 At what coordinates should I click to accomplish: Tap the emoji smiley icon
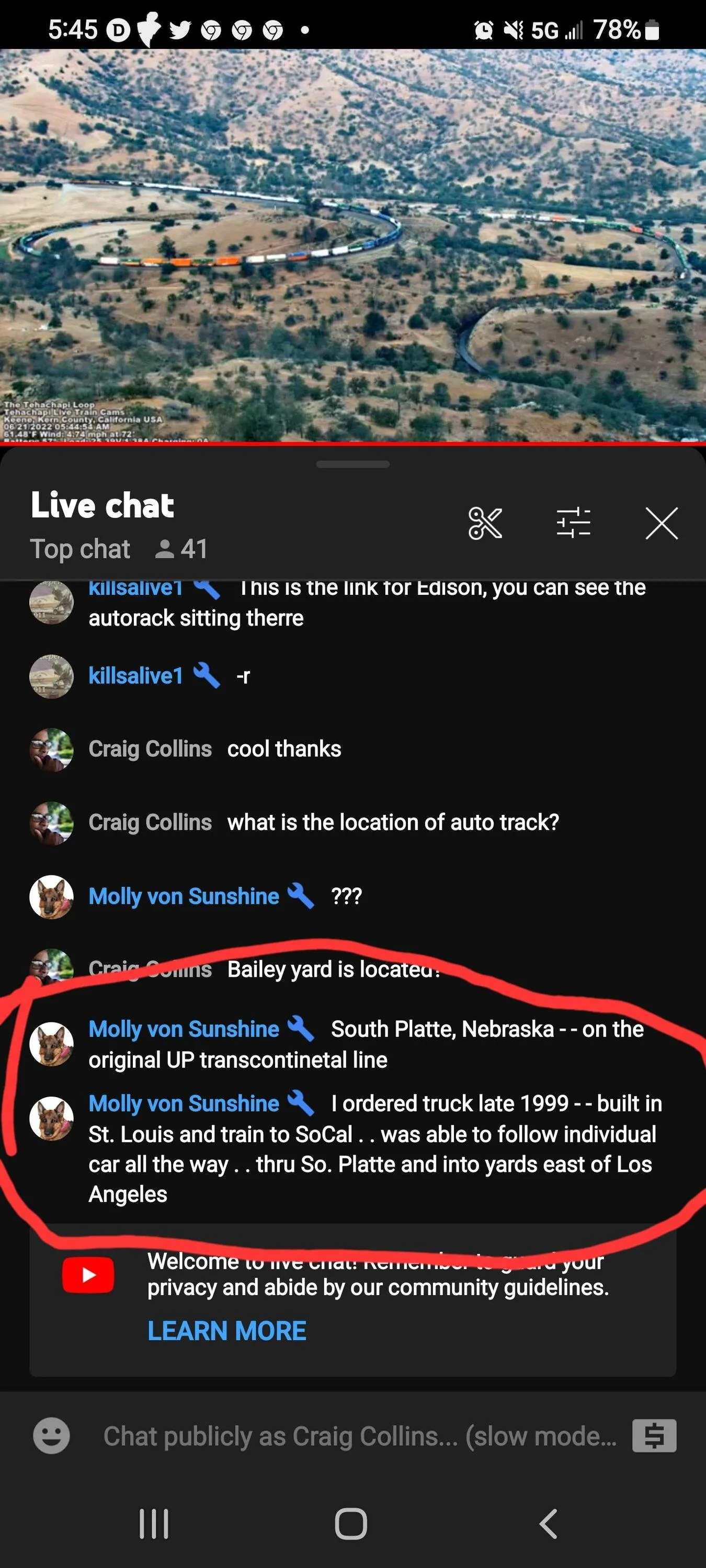point(51,1436)
